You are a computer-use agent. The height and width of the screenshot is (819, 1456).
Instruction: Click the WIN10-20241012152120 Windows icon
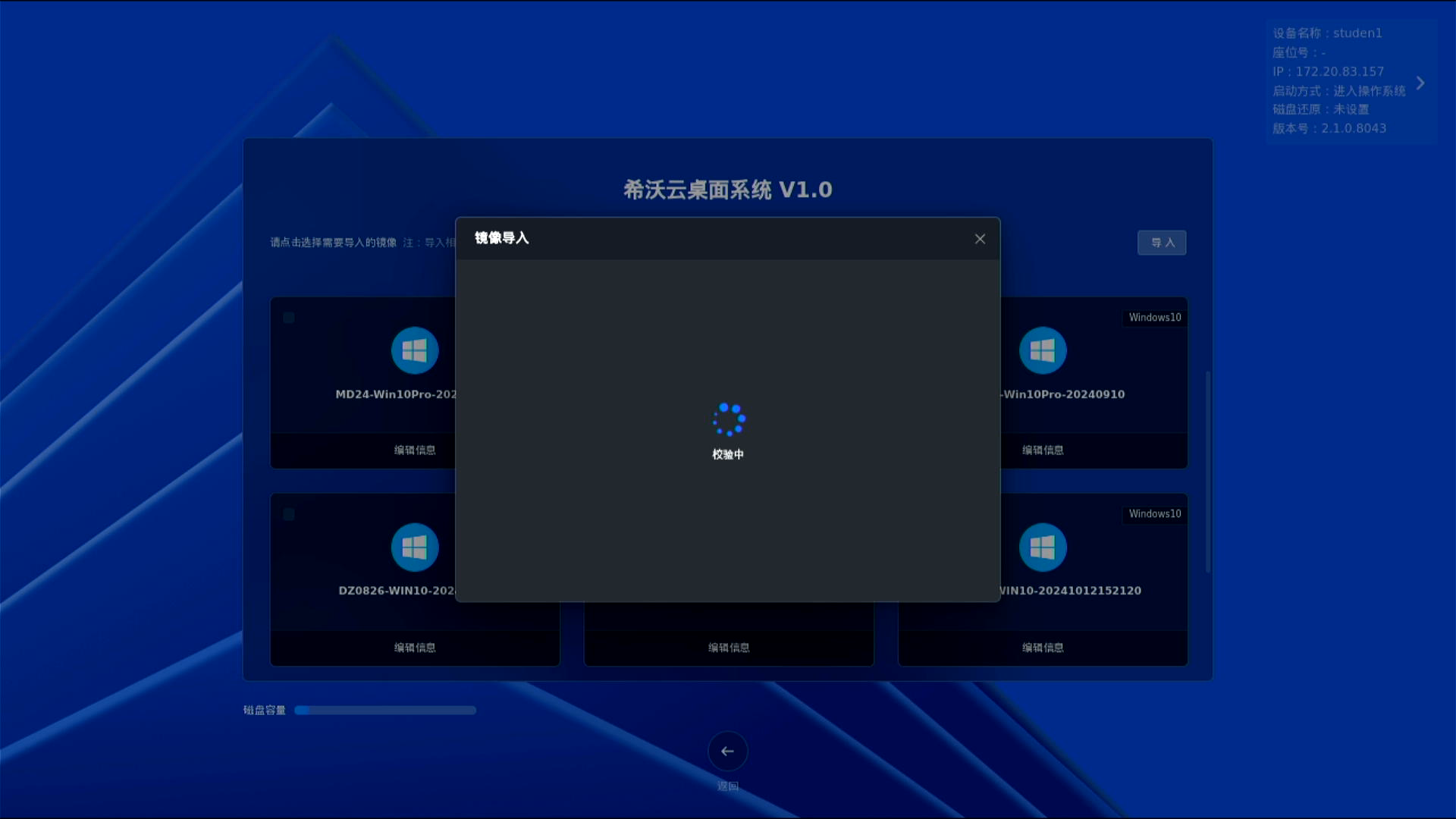1043,547
